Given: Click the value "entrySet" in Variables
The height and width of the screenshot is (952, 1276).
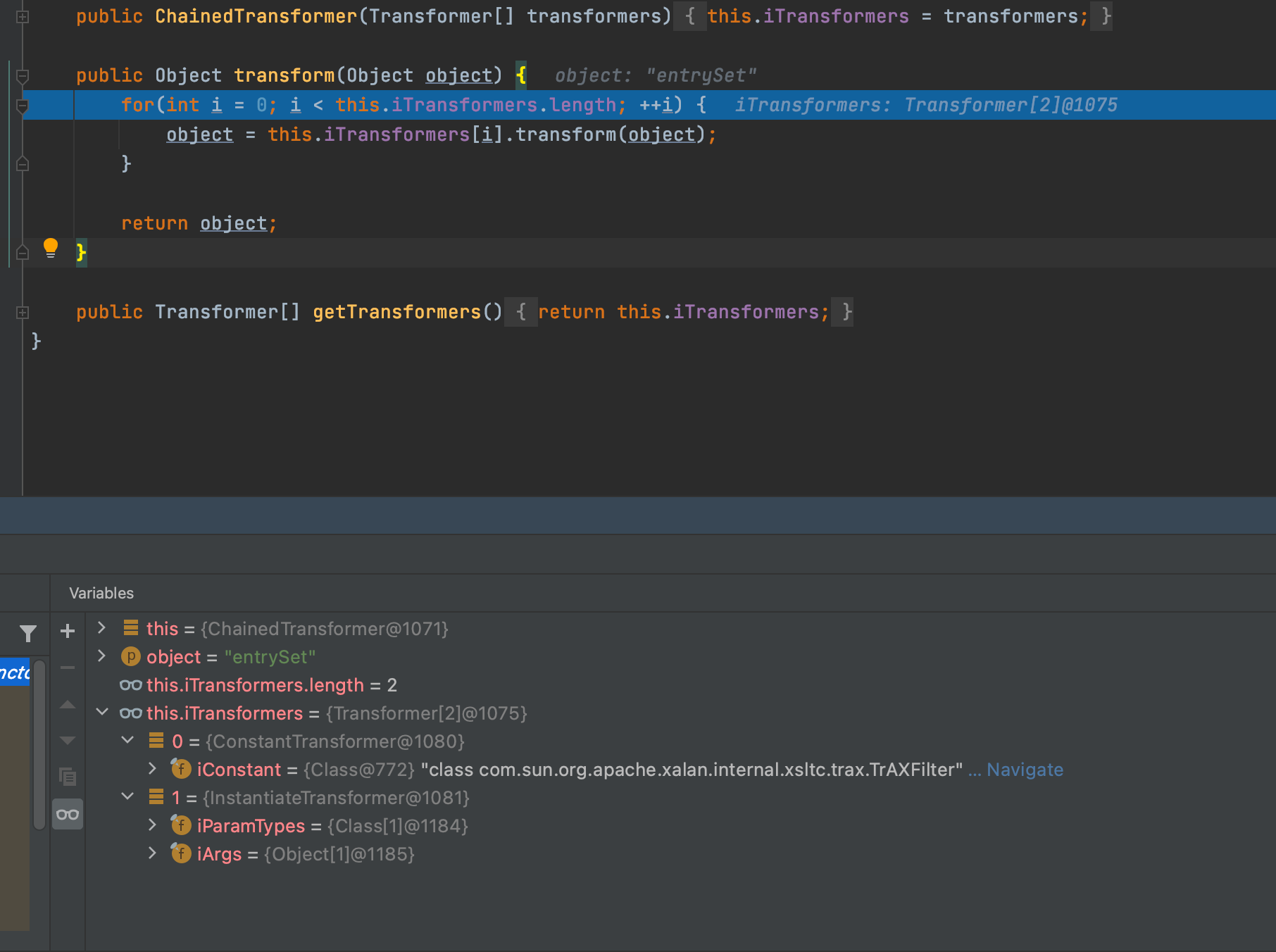Looking at the screenshot, I should [270, 657].
